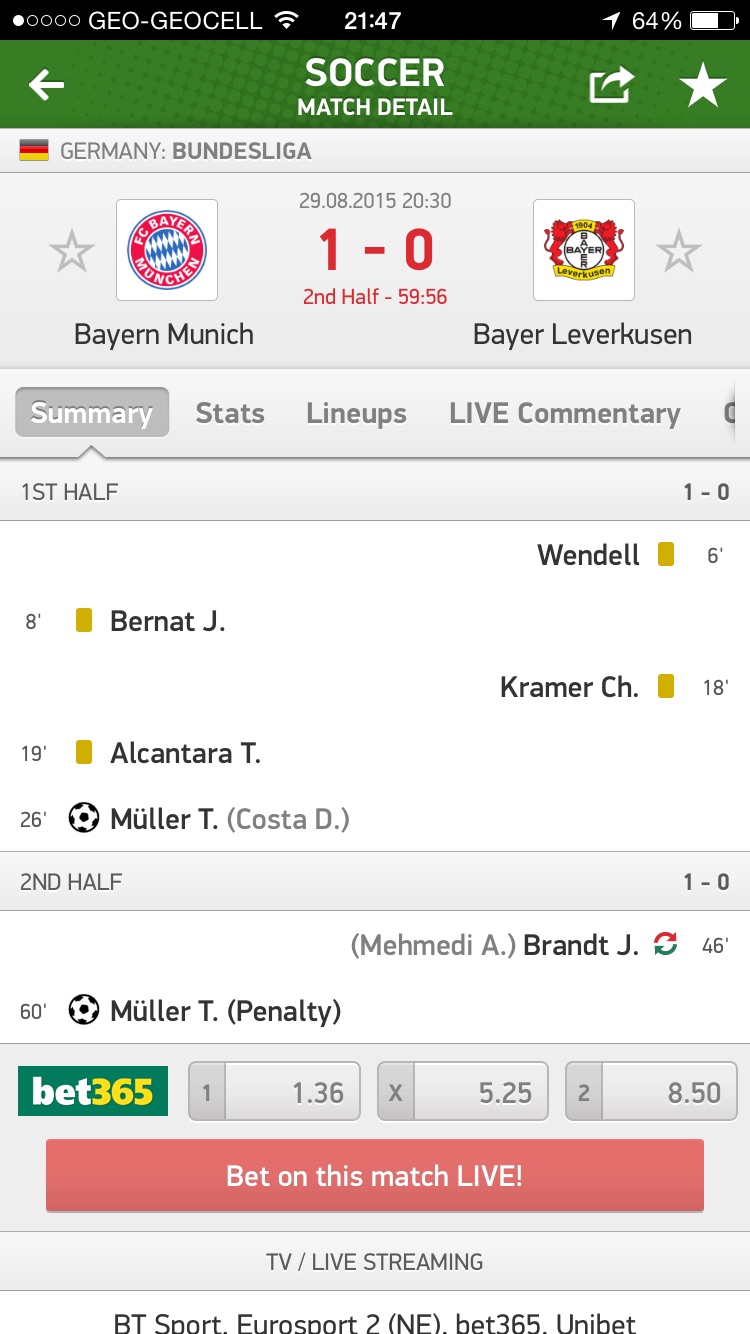The width and height of the screenshot is (750, 1334).
Task: Select away win odds 8.50
Action: pos(652,1091)
